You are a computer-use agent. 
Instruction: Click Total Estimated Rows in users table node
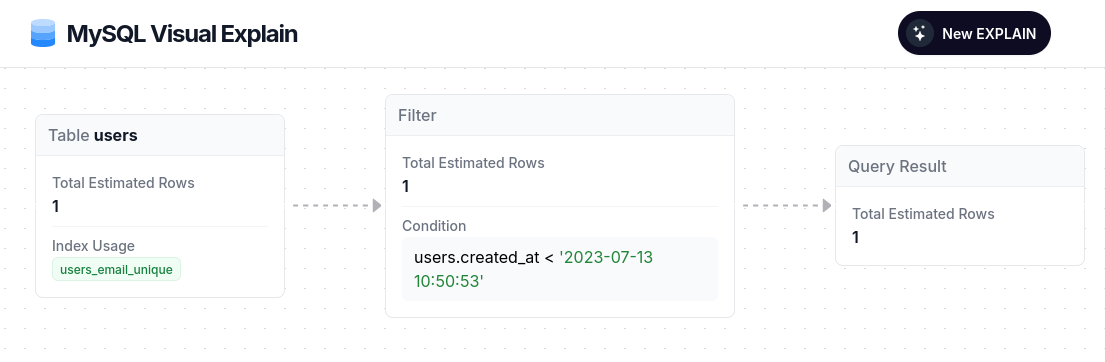(x=123, y=183)
